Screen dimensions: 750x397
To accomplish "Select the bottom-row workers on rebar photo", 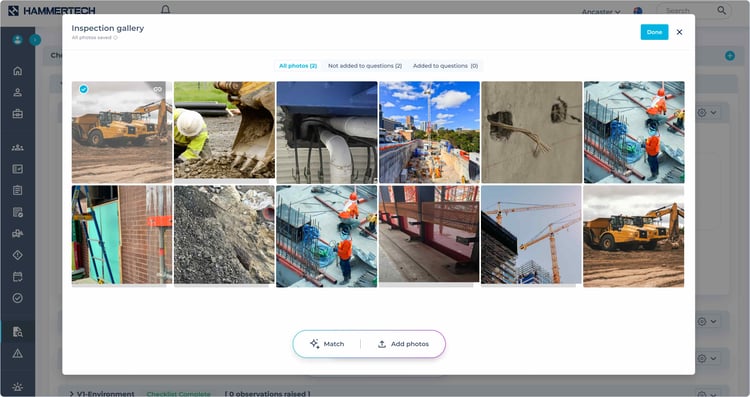I will 327,236.
